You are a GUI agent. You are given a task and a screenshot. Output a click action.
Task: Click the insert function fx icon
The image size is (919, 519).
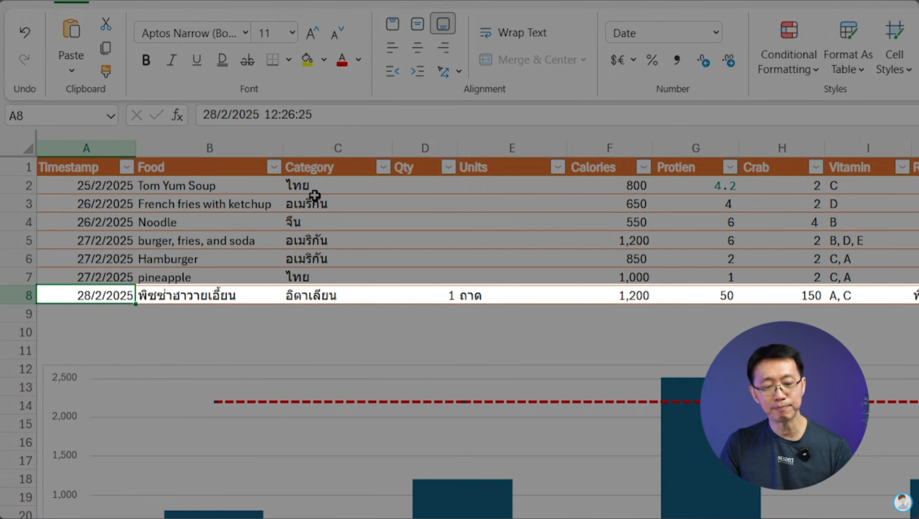(x=177, y=115)
